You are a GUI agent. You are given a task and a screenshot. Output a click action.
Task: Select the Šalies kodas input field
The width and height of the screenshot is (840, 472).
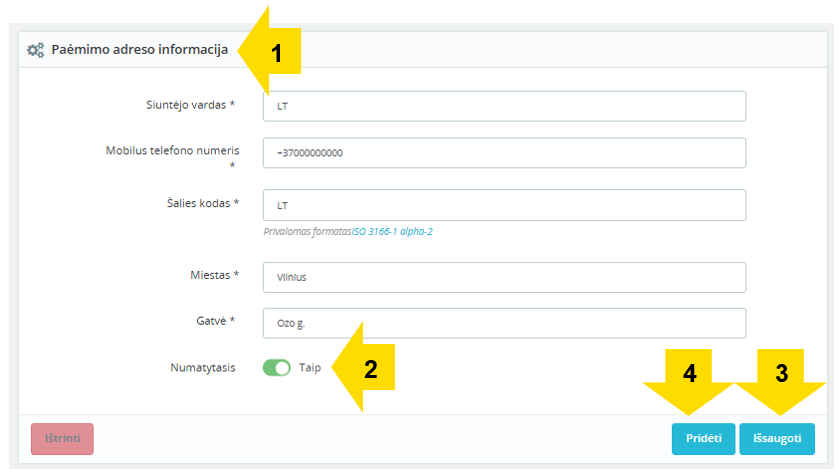point(504,205)
